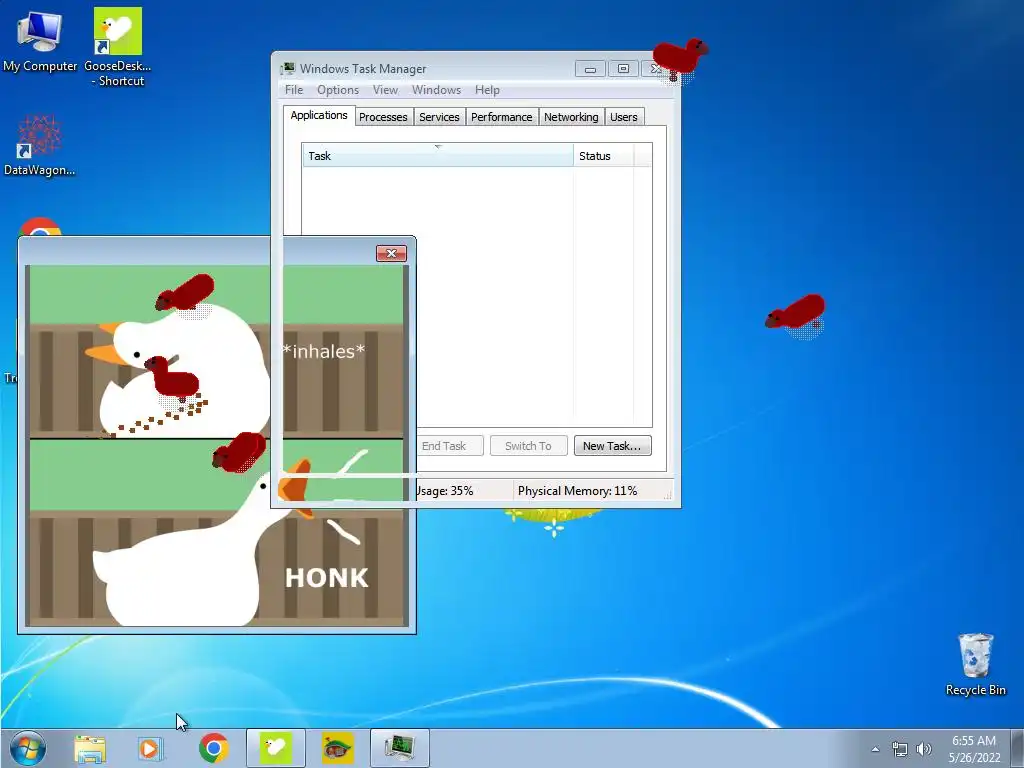Click the *inhales* text in goose meme
Screen dimensions: 1024x768
(x=324, y=351)
